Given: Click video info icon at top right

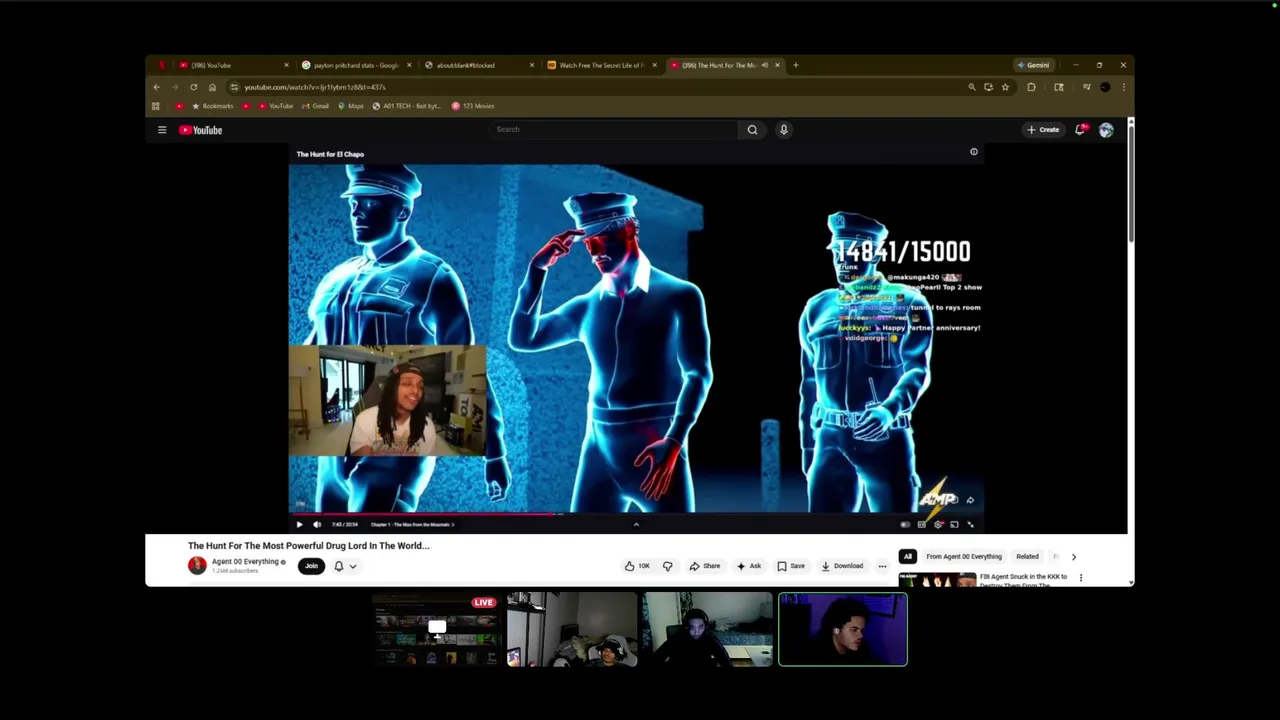Looking at the screenshot, I should [x=974, y=152].
